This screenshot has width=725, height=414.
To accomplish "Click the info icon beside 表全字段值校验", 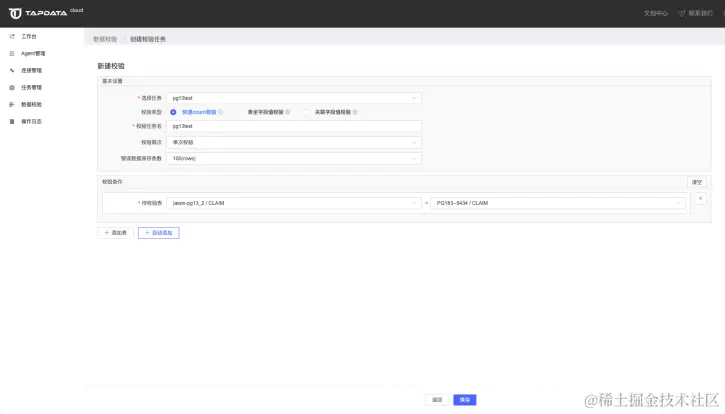I will coord(288,112).
